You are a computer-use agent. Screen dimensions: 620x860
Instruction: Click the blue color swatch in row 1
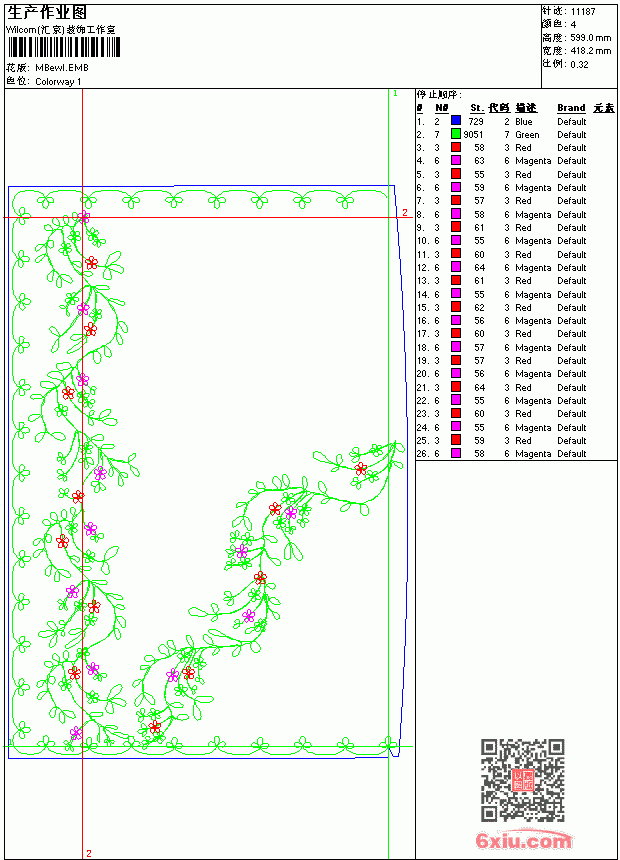(455, 121)
